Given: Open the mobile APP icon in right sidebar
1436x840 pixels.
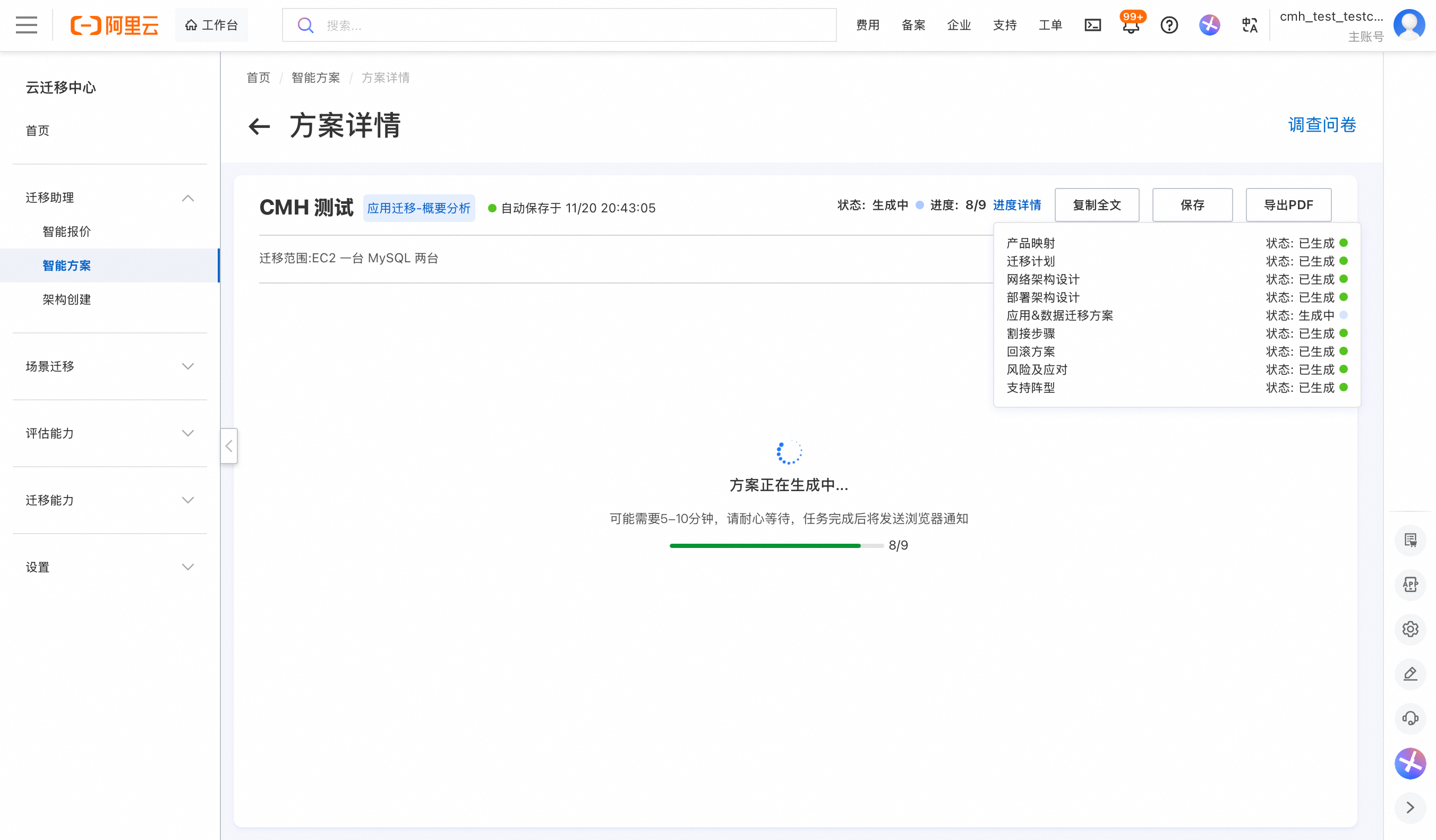Looking at the screenshot, I should 1411,584.
